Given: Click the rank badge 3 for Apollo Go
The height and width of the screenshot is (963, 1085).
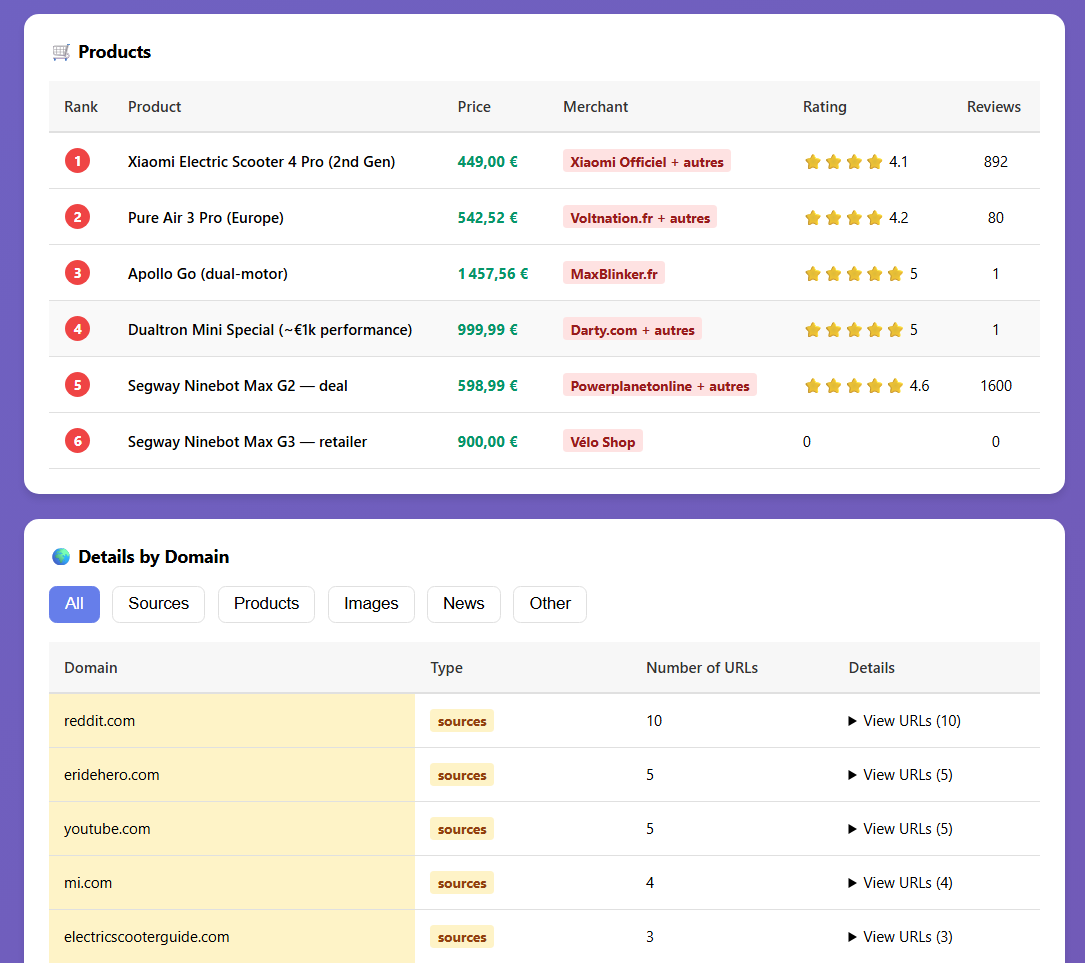Looking at the screenshot, I should pos(77,273).
